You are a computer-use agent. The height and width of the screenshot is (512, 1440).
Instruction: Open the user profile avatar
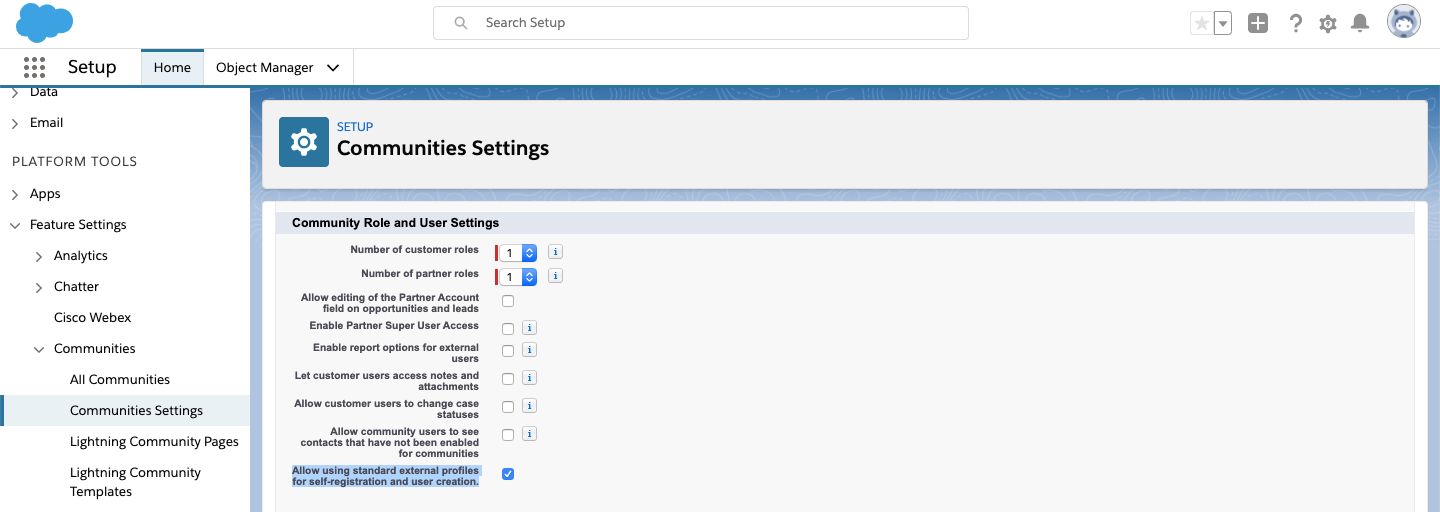1403,22
